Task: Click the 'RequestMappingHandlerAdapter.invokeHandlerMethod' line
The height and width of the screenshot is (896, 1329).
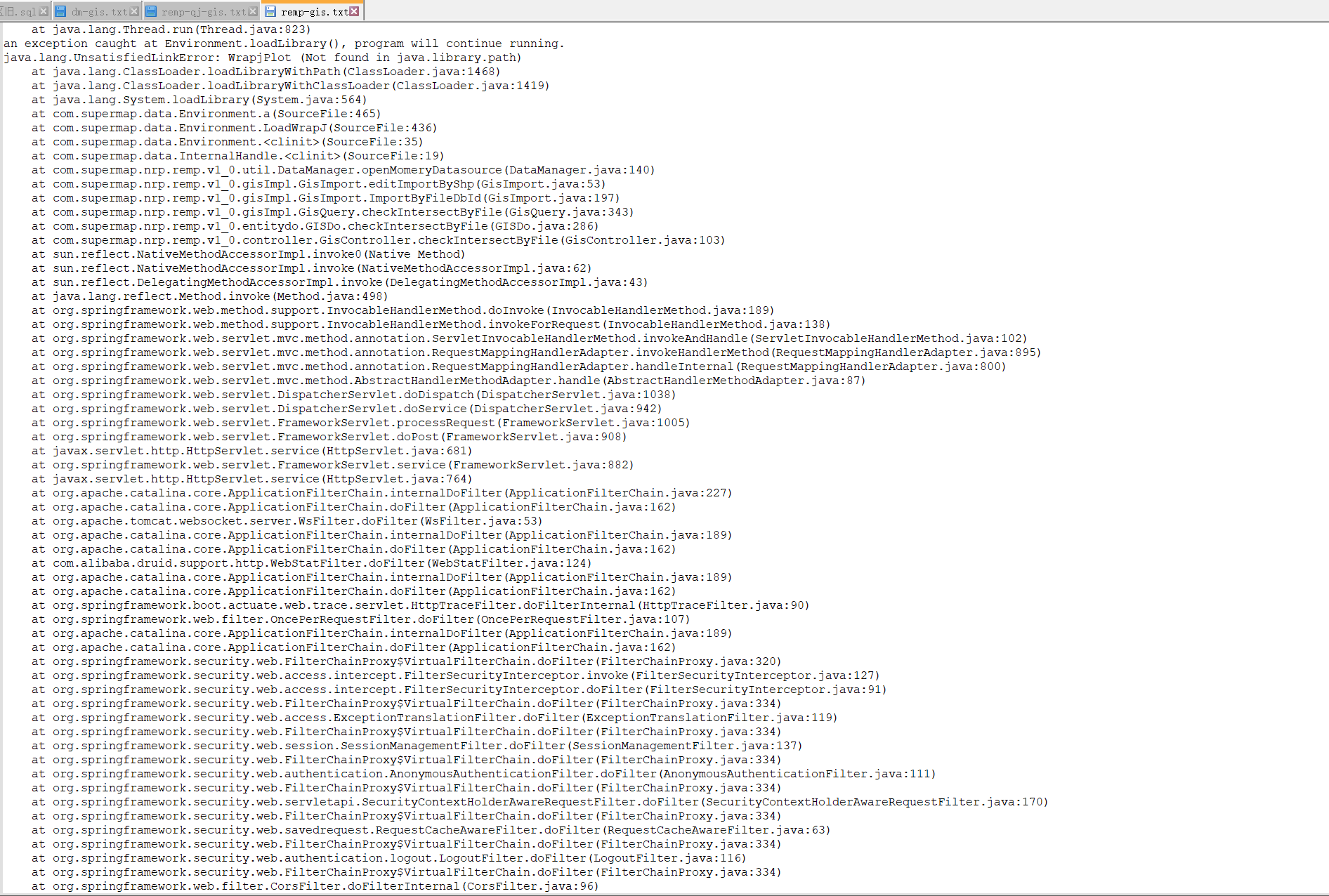Action: (x=537, y=353)
